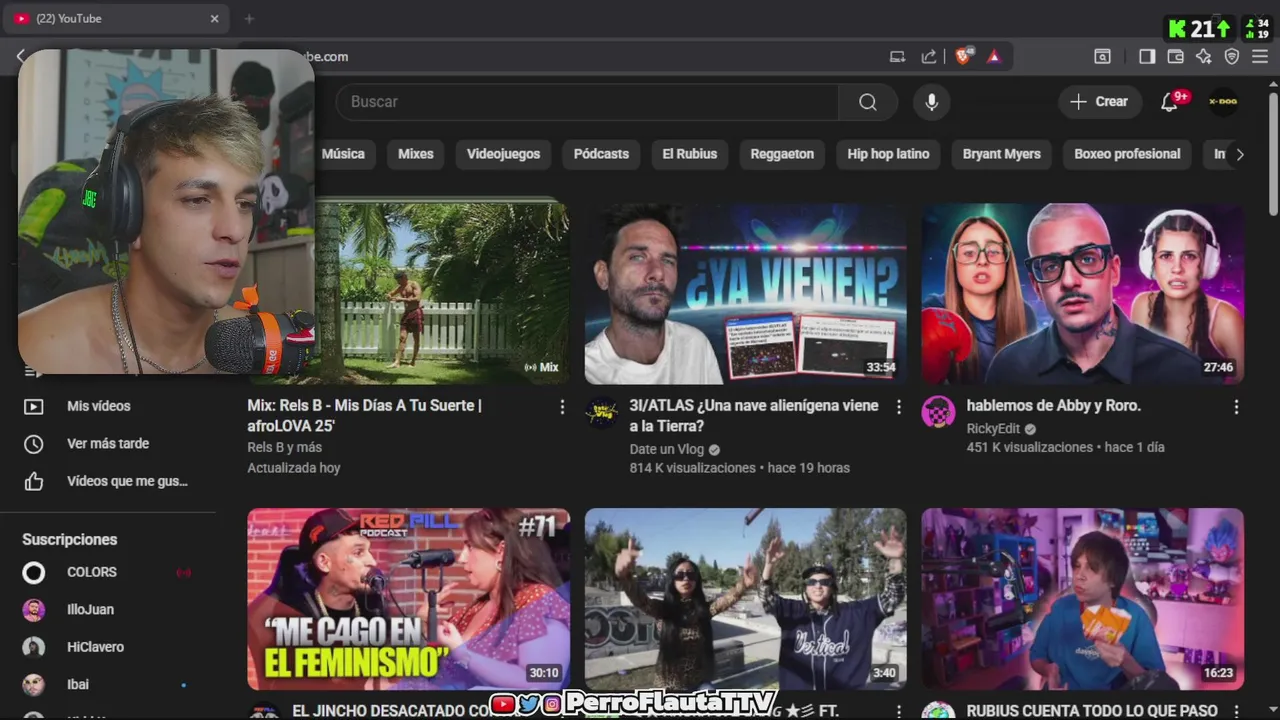Viewport: 1280px width, 720px height.
Task: Open more options for the Rels B mix
Action: tap(562, 407)
